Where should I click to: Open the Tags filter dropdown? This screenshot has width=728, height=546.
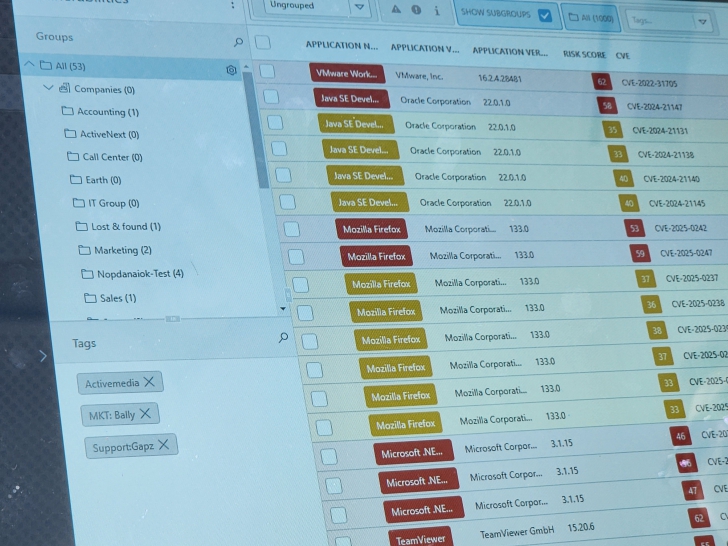(x=702, y=21)
